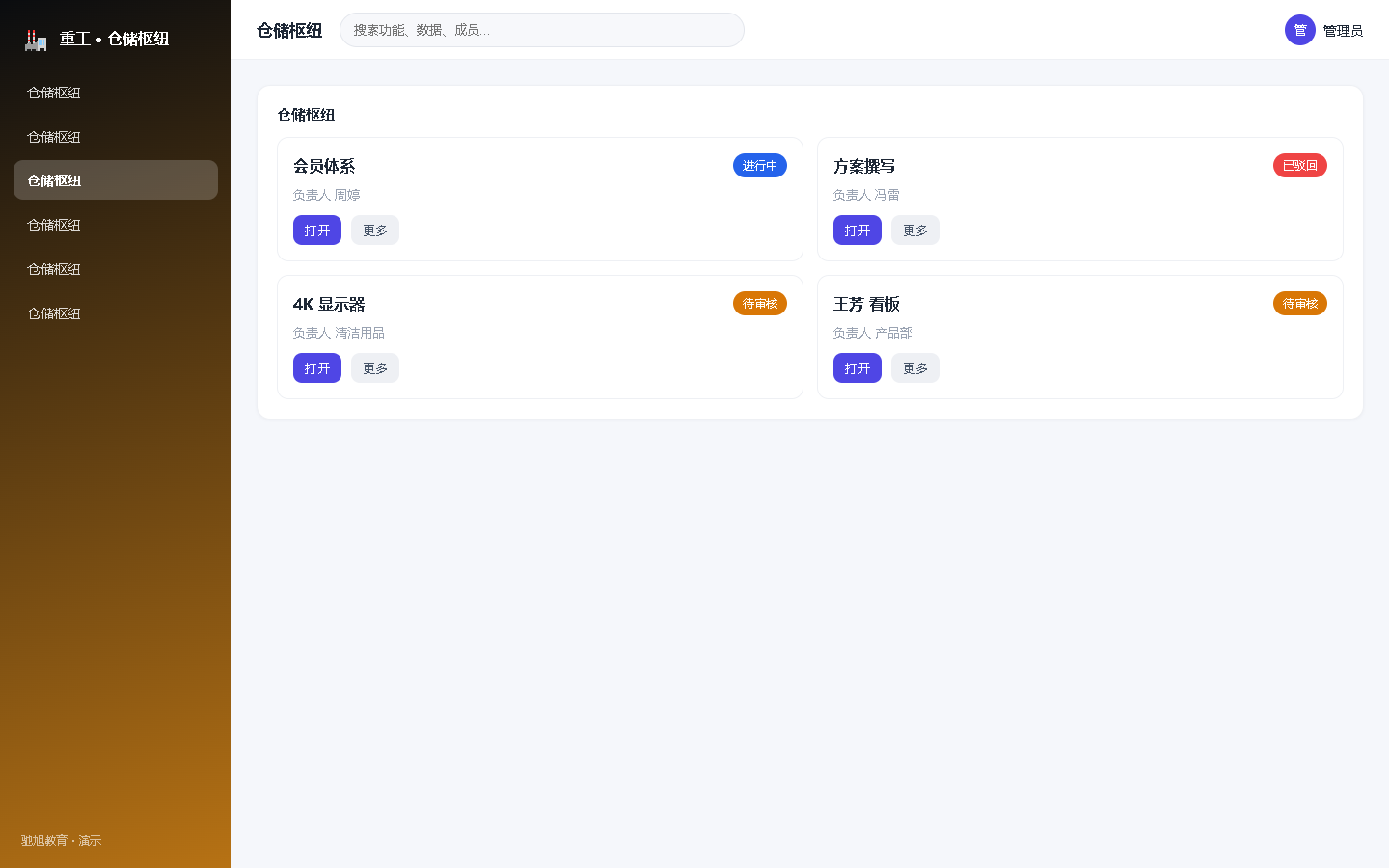1389x868 pixels.
Task: Click the red 已驳回 status badge
Action: (x=1300, y=166)
